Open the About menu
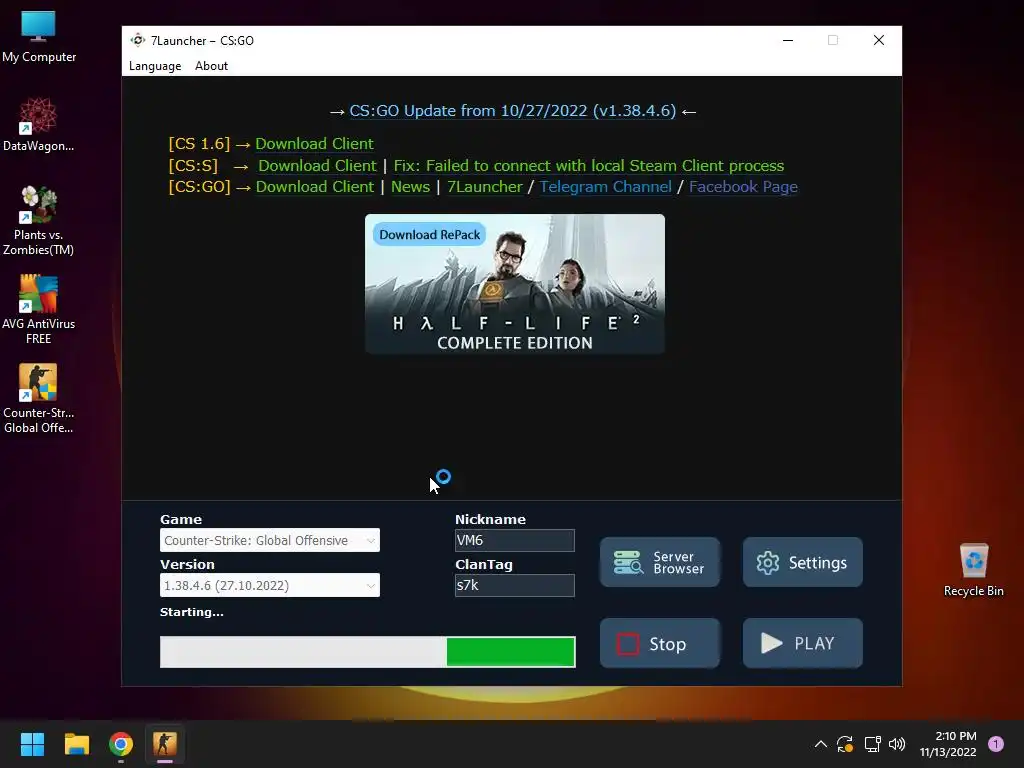This screenshot has width=1024, height=768. pyautogui.click(x=211, y=66)
